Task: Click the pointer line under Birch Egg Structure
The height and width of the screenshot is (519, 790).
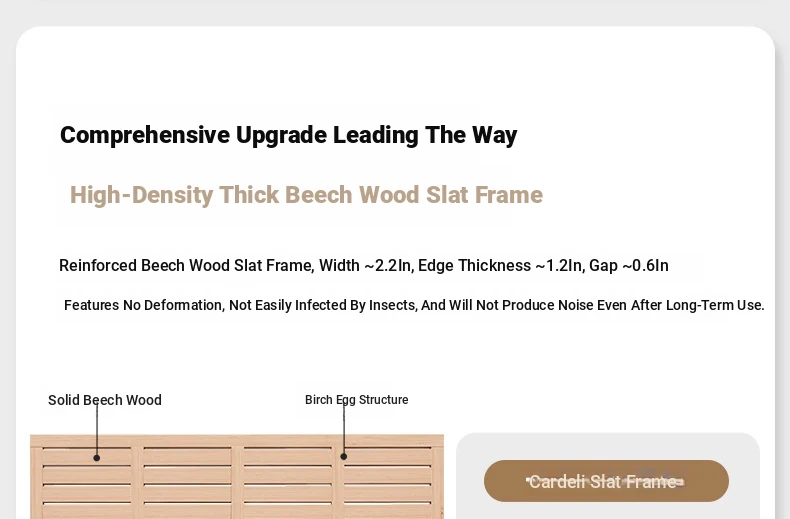Action: click(344, 428)
